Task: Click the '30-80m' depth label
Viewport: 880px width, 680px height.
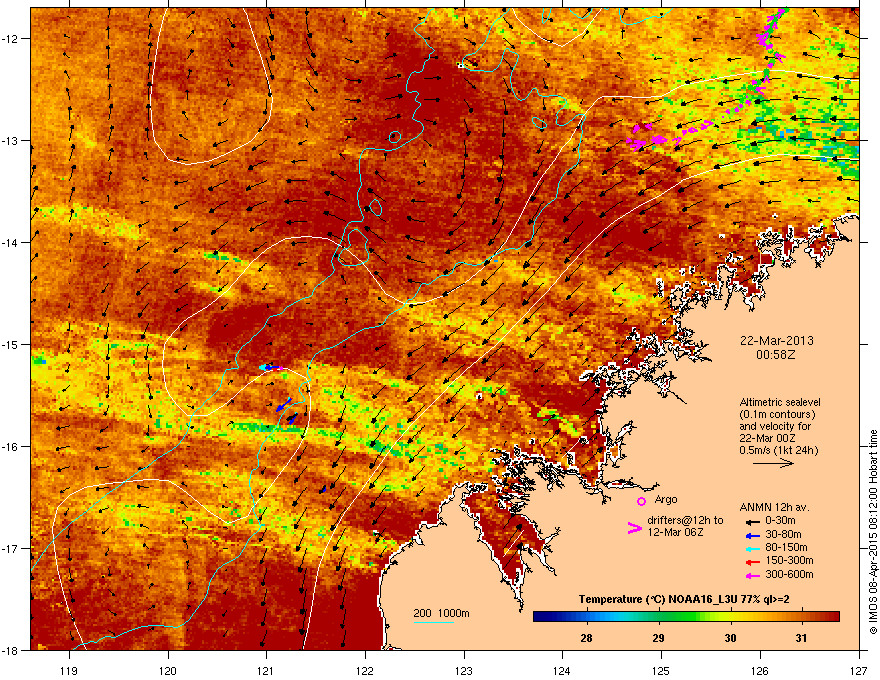Action: [x=783, y=534]
